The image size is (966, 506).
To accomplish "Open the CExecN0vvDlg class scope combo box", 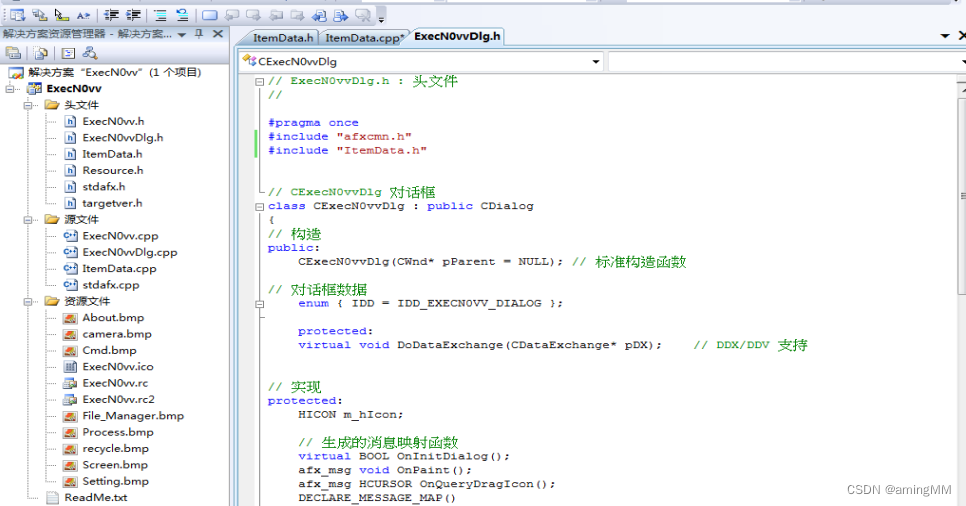I will [421, 62].
